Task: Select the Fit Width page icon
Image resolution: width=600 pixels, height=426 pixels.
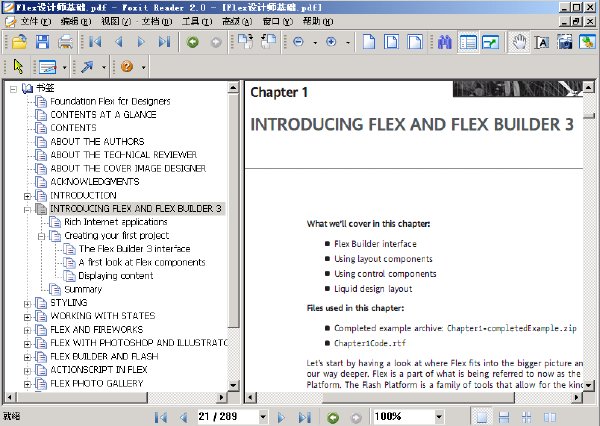Action: (415, 42)
